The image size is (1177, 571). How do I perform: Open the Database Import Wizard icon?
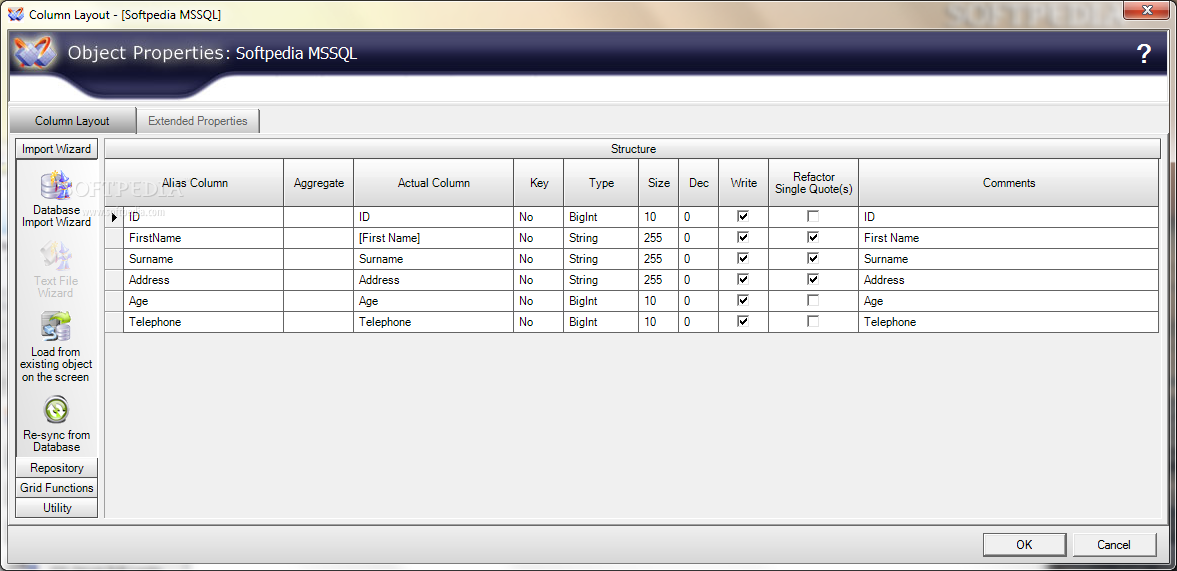pyautogui.click(x=56, y=185)
